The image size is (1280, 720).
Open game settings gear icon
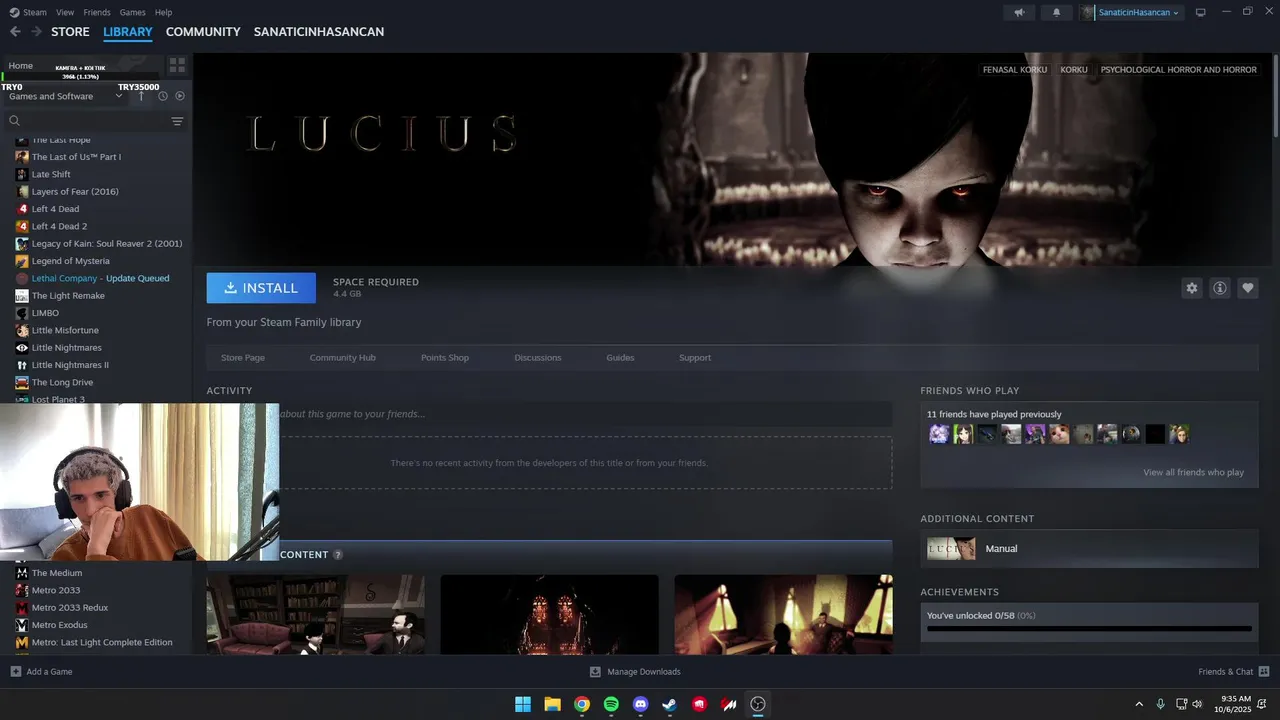click(1191, 288)
